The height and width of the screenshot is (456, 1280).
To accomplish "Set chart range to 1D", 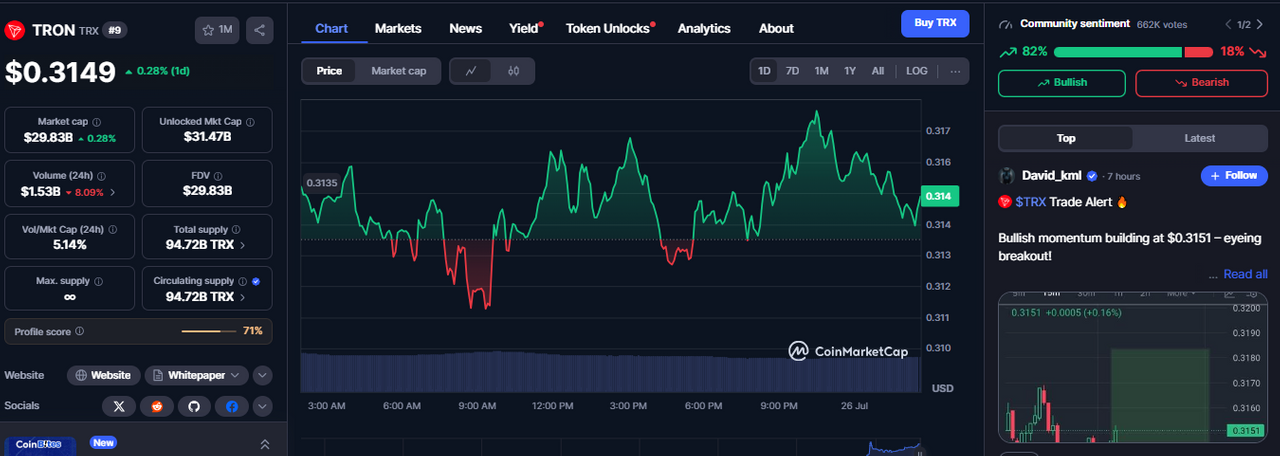I will [x=764, y=71].
